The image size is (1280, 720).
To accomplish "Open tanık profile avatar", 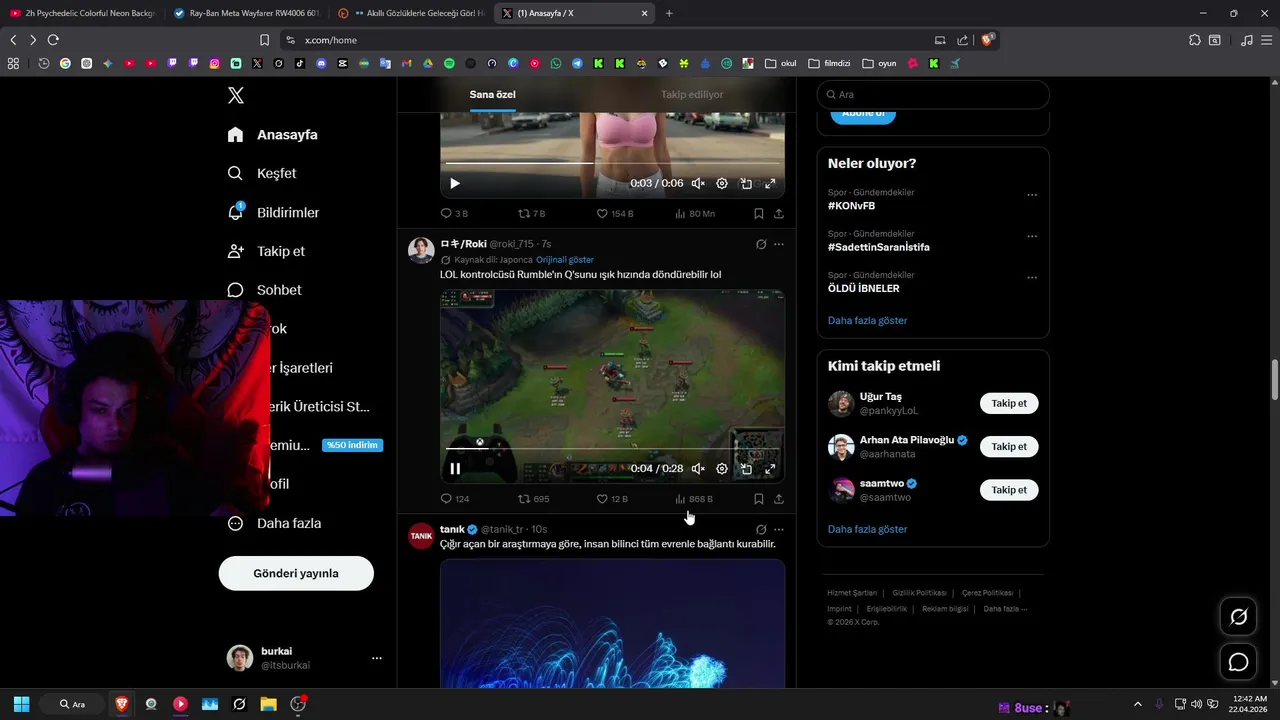I will (421, 535).
